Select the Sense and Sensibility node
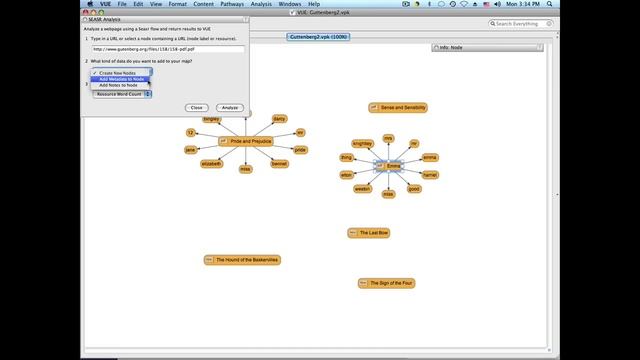The width and height of the screenshot is (640, 360). point(398,108)
